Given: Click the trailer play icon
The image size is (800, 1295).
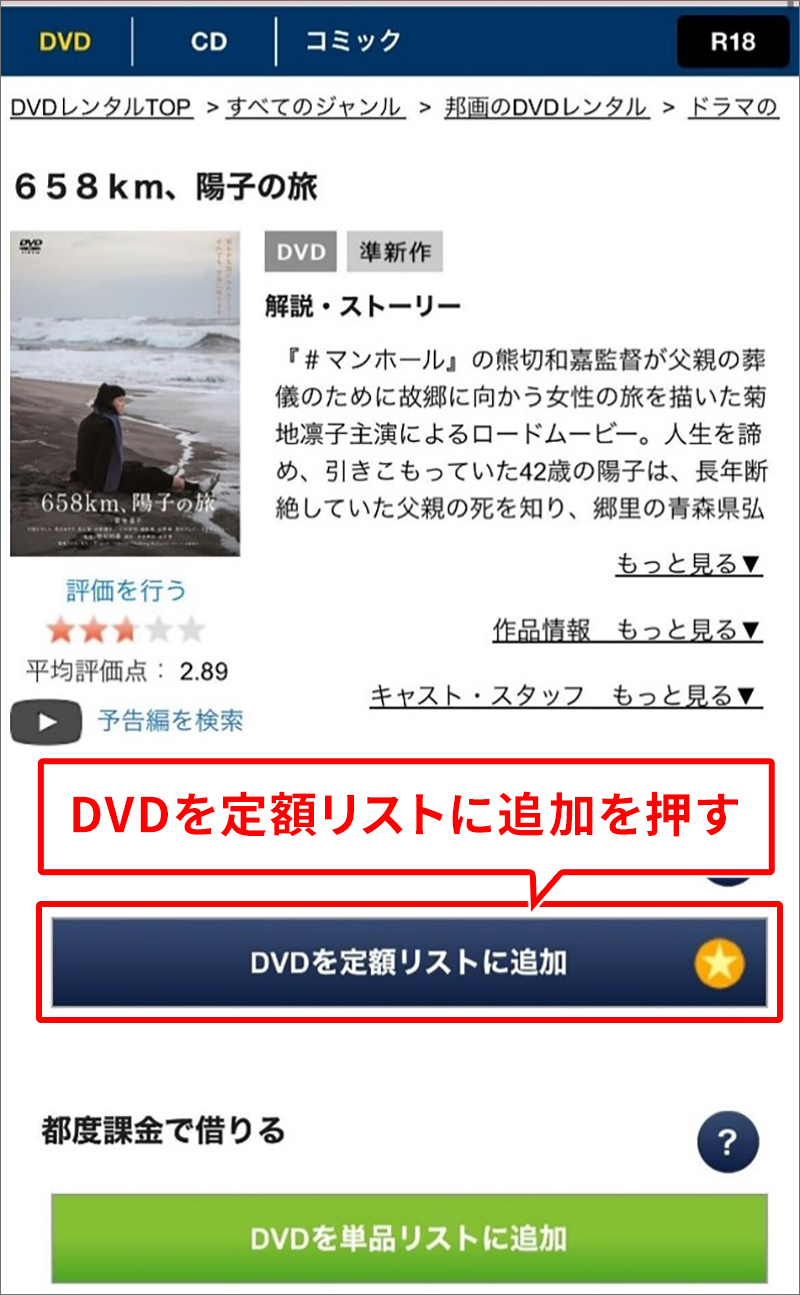Looking at the screenshot, I should tap(46, 723).
